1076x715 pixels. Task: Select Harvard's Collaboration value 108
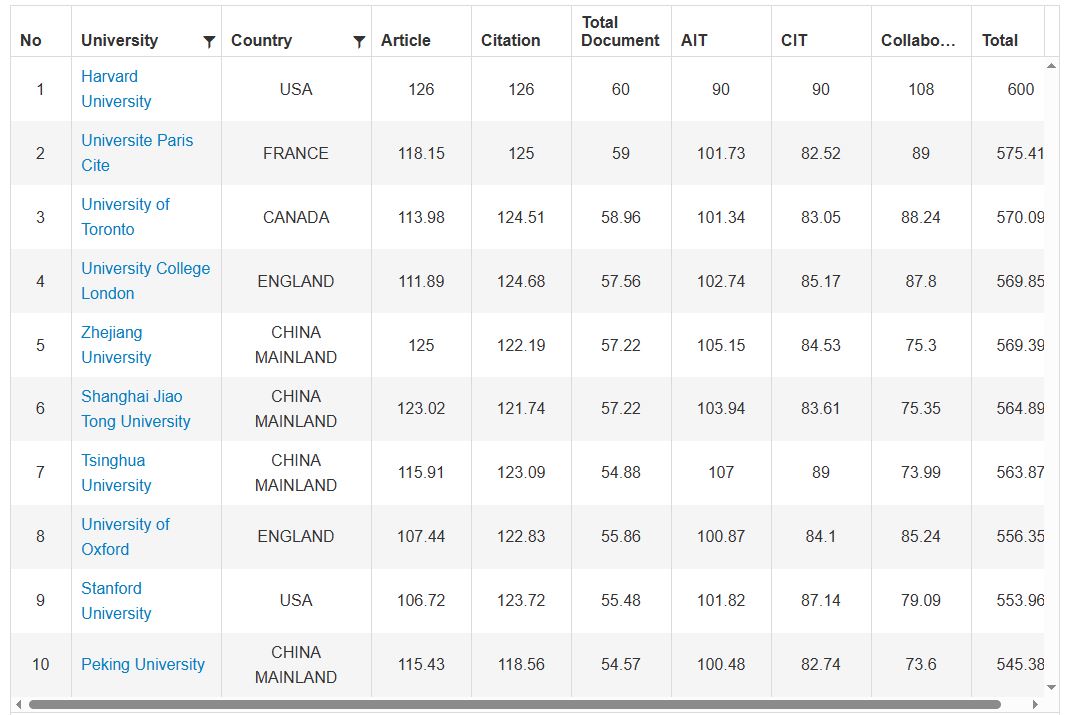[920, 89]
